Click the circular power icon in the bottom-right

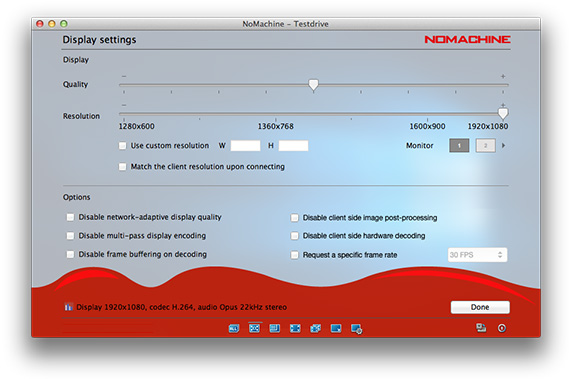pyautogui.click(x=502, y=328)
